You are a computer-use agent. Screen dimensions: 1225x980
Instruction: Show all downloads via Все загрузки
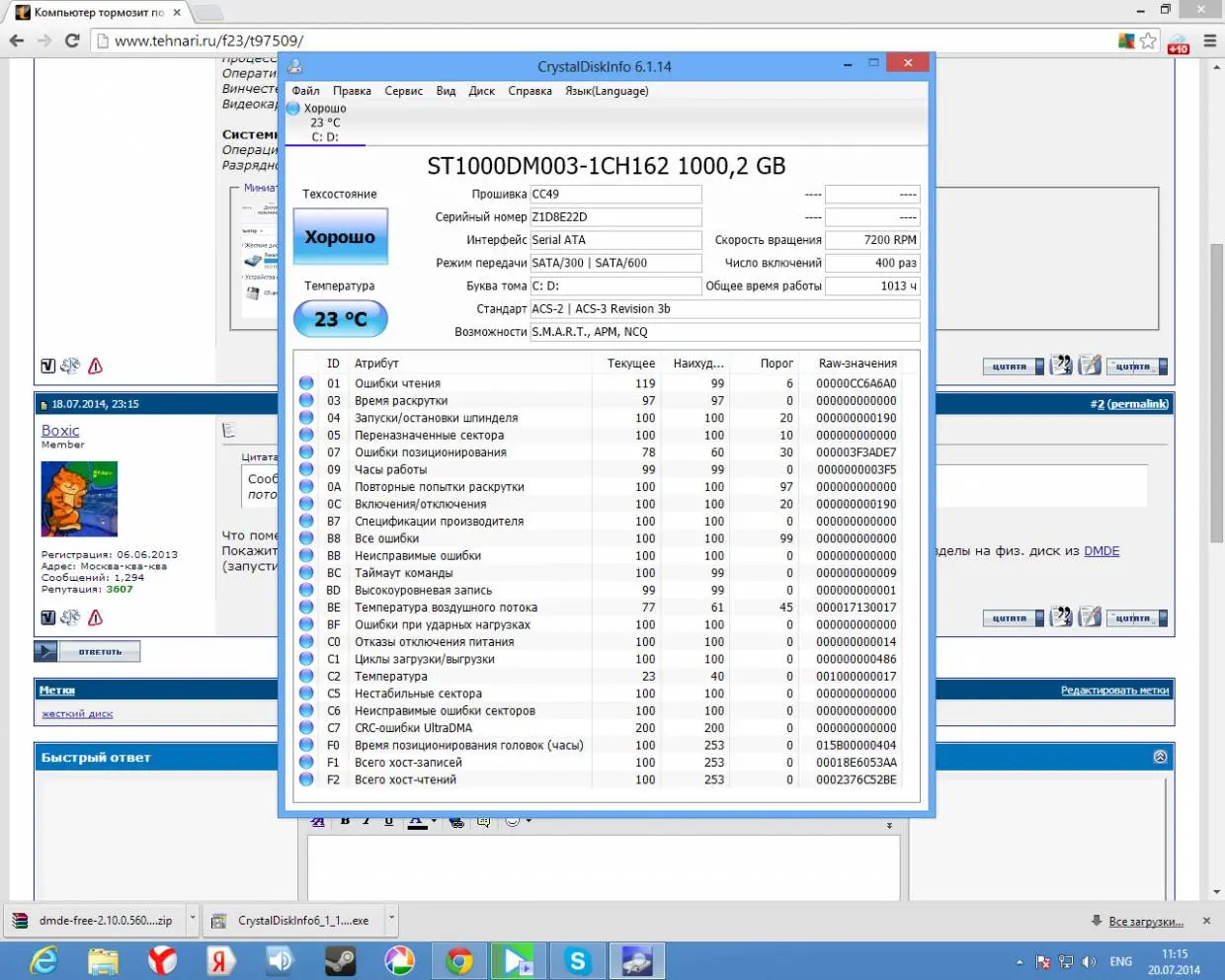pos(1146,921)
